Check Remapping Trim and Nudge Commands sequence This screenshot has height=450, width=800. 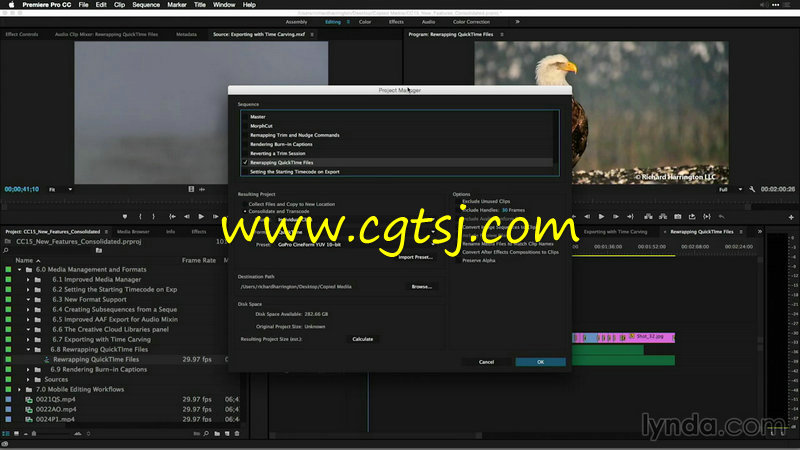click(x=245, y=135)
